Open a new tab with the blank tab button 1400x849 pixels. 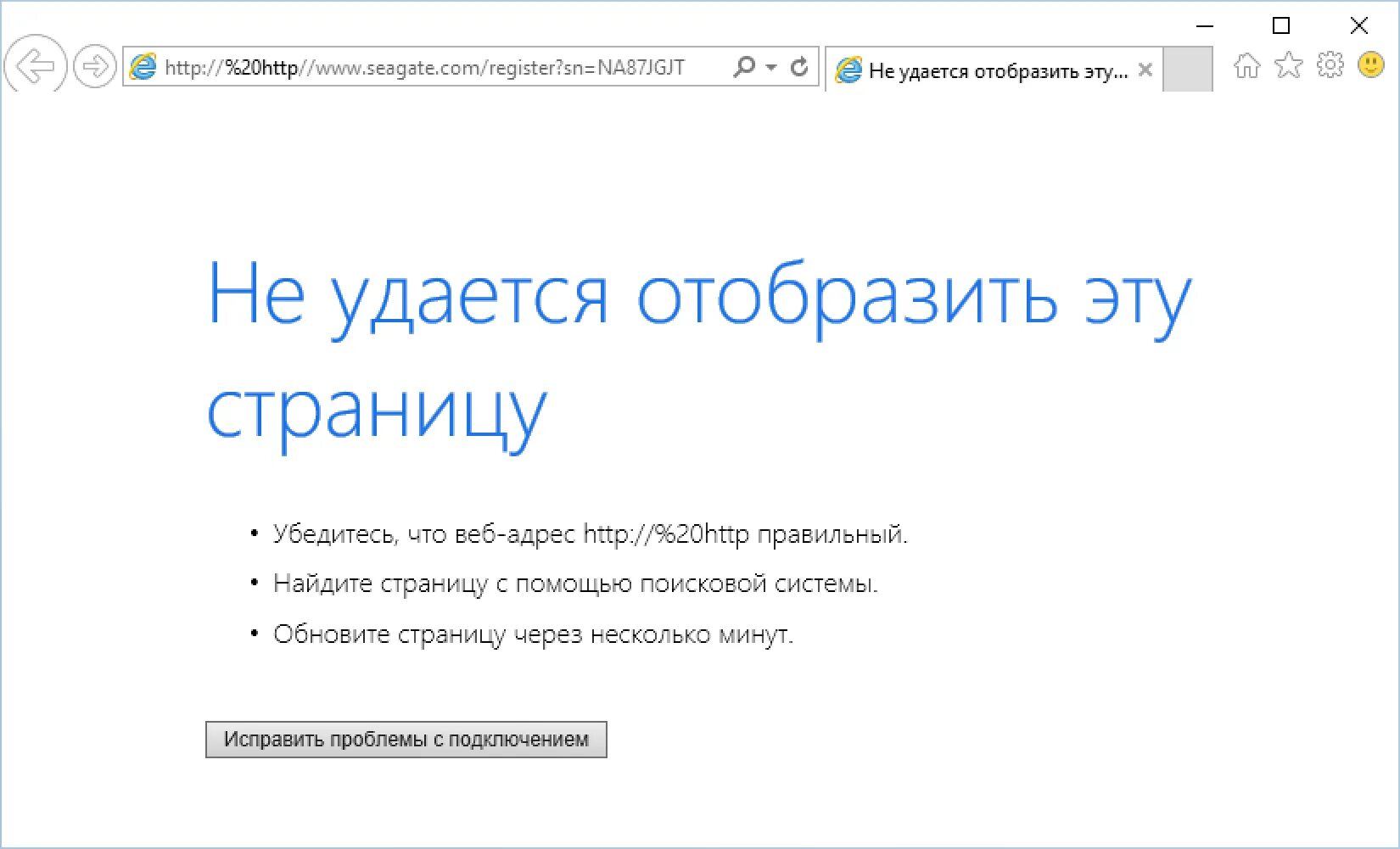tap(1187, 70)
